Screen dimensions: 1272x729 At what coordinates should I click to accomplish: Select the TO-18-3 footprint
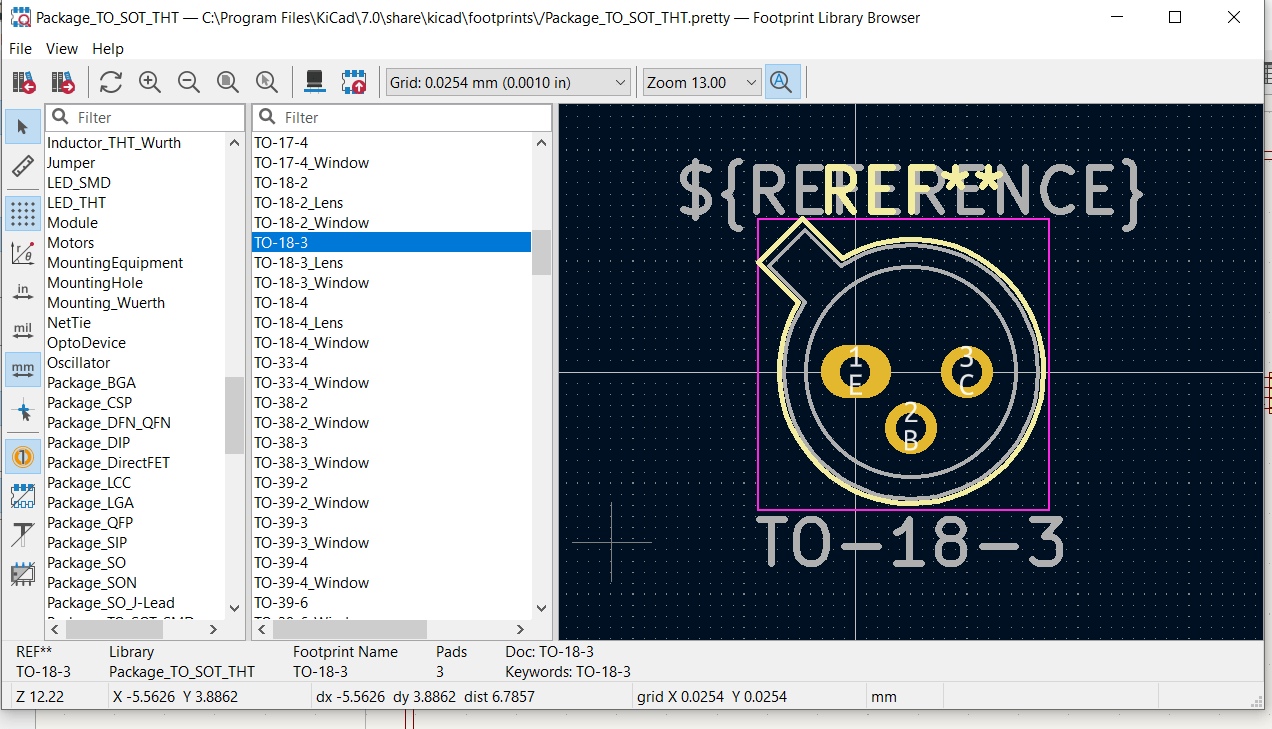391,243
